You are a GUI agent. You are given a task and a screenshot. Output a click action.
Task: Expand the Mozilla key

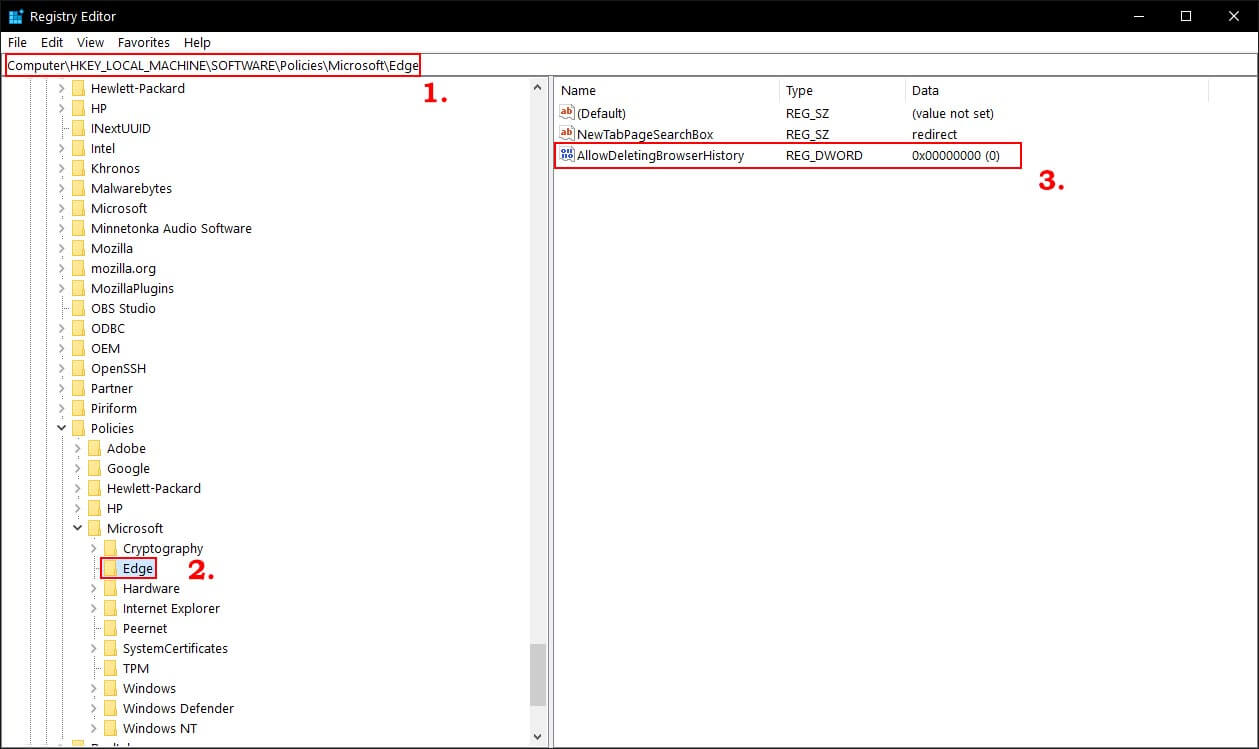coord(62,248)
